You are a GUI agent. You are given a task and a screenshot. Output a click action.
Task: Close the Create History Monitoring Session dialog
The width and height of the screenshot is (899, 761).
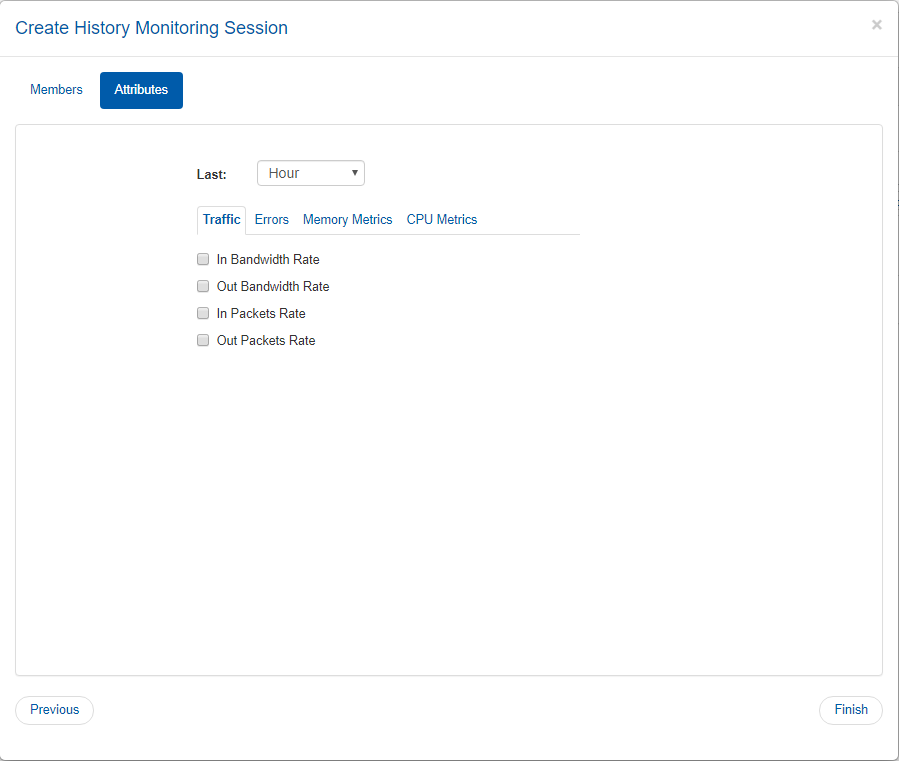876,25
